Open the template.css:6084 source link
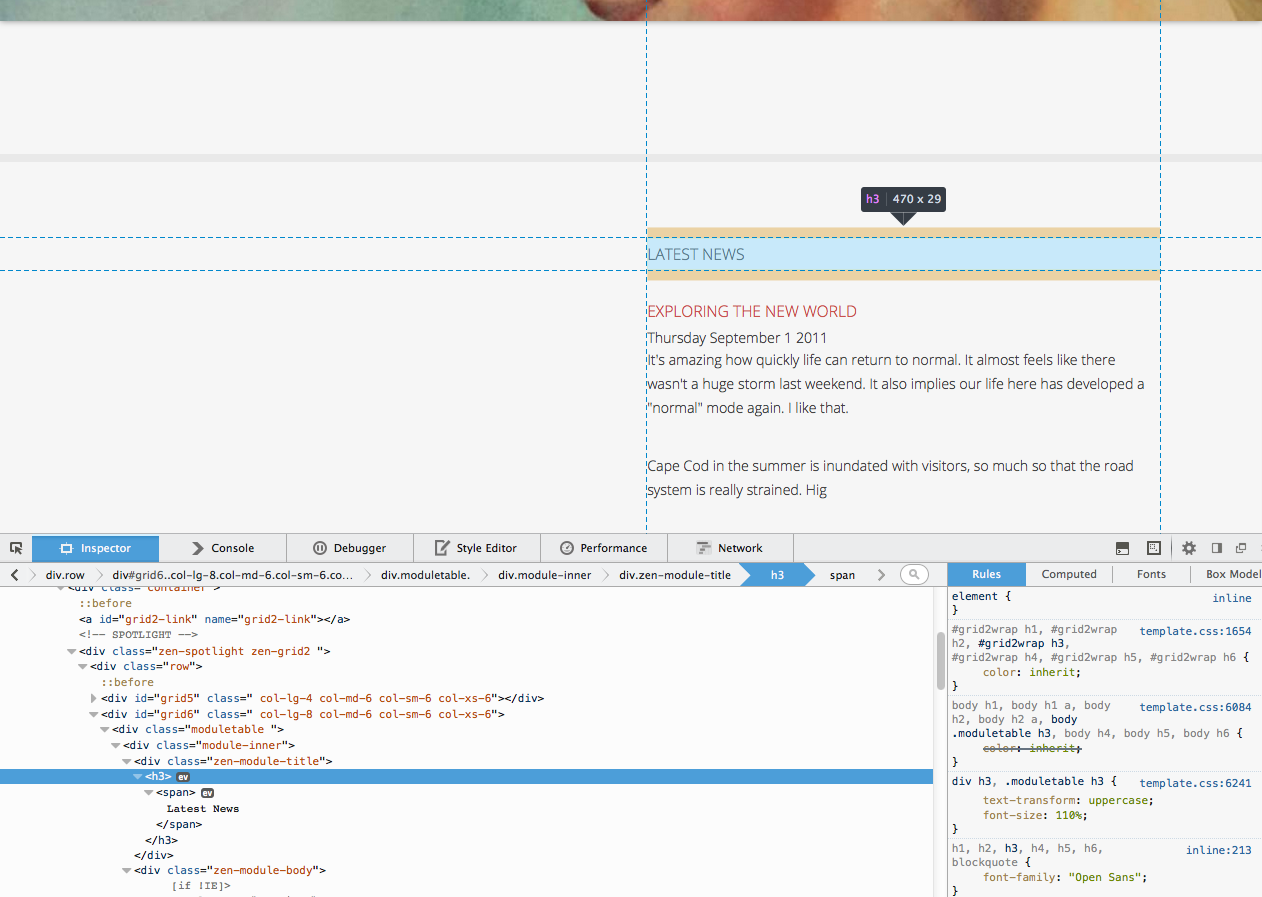1262x897 pixels. [x=1195, y=706]
